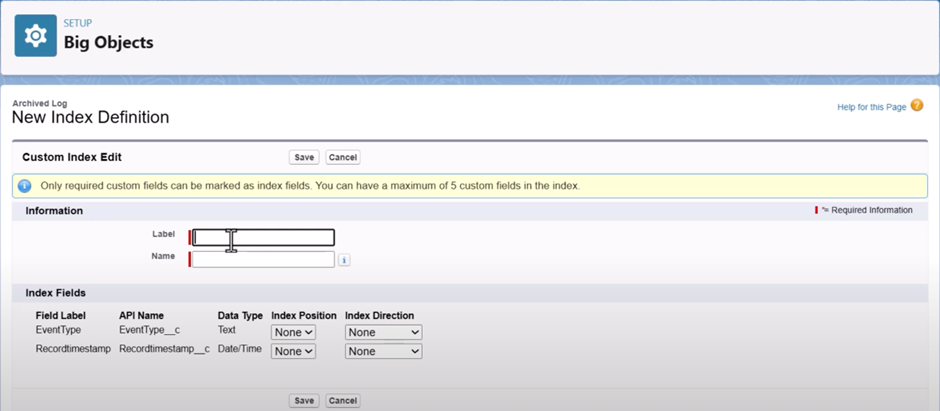
Task: Expand Index Direction dropdown for Recordtimestamp
Action: [384, 351]
